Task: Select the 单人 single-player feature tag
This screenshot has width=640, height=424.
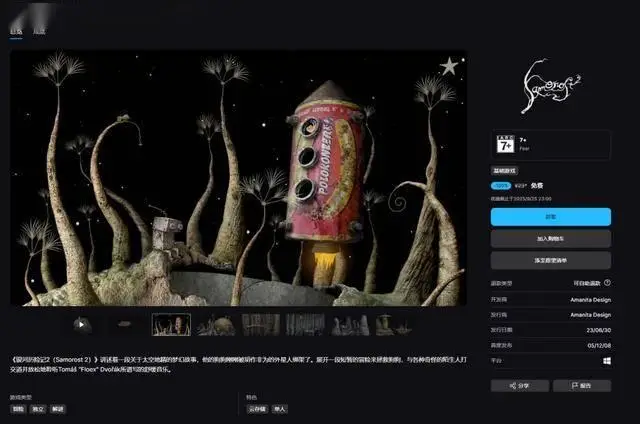Action: click(280, 409)
